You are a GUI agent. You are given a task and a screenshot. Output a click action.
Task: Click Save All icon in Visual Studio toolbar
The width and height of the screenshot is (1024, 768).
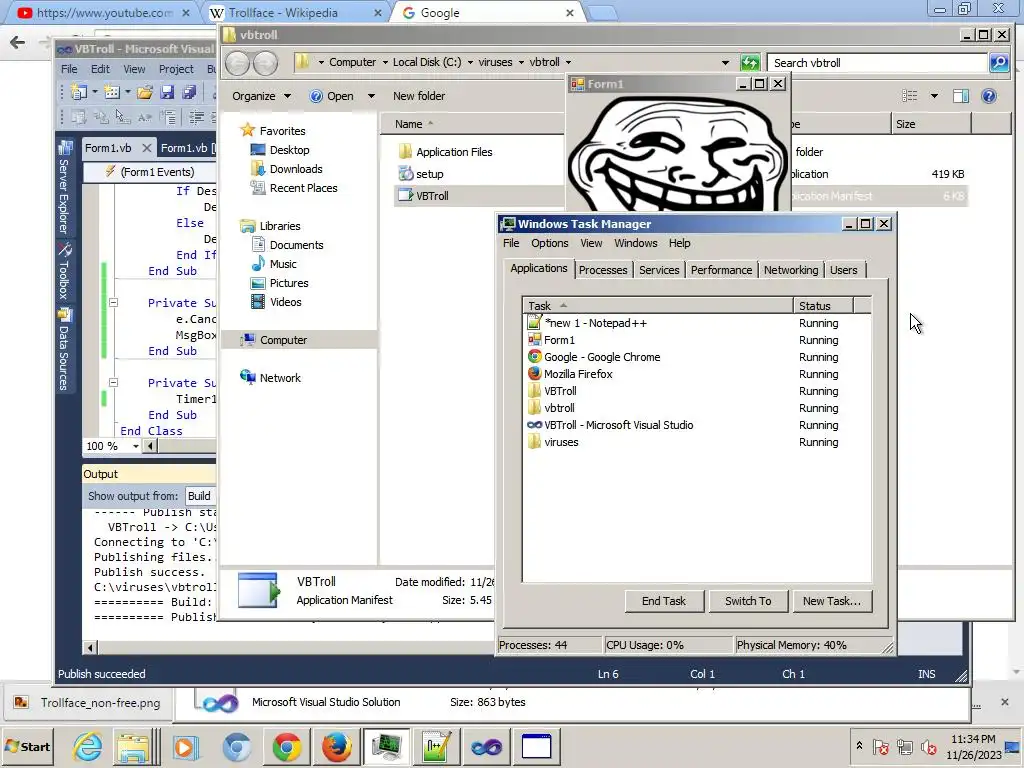(x=189, y=92)
